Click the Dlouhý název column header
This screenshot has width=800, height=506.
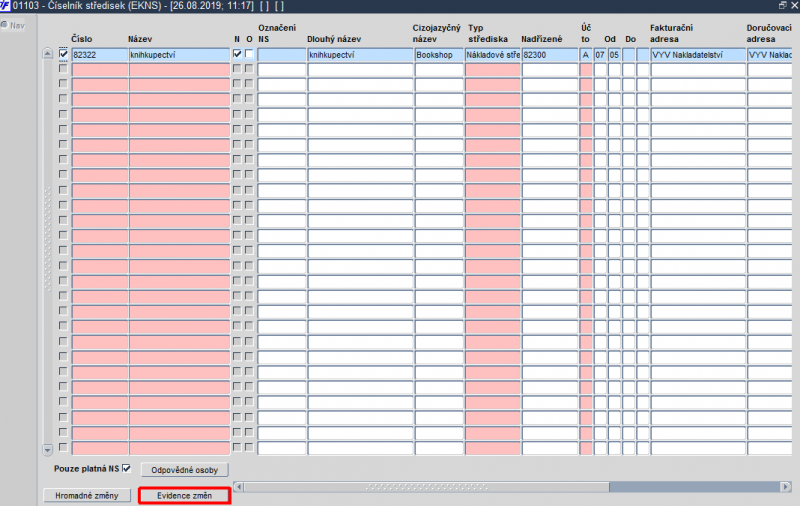(x=334, y=39)
